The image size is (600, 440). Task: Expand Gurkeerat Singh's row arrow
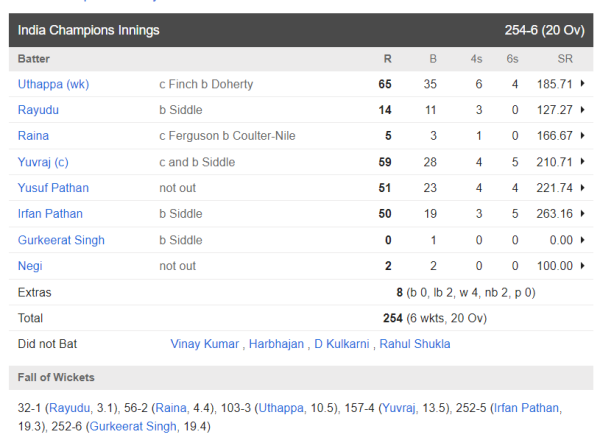click(582, 240)
